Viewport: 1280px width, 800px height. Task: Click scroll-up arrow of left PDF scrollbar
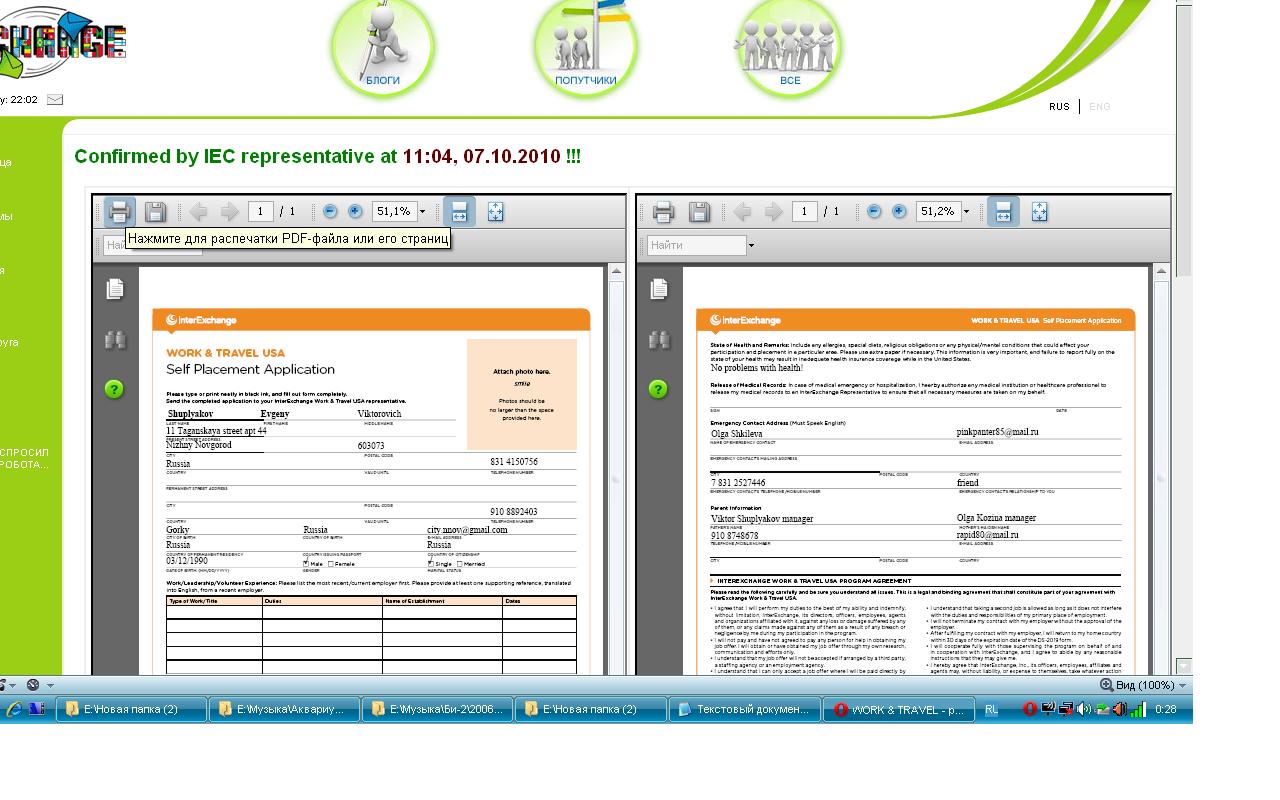616,272
